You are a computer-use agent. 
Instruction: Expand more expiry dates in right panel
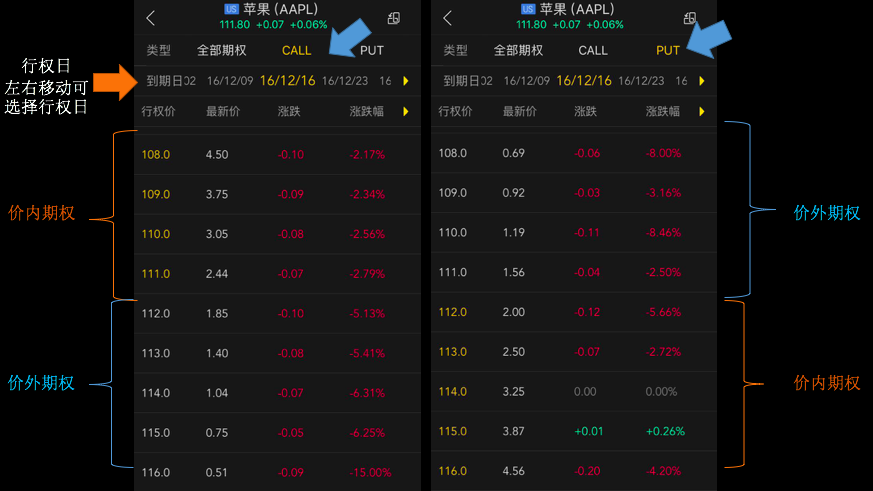pos(702,81)
